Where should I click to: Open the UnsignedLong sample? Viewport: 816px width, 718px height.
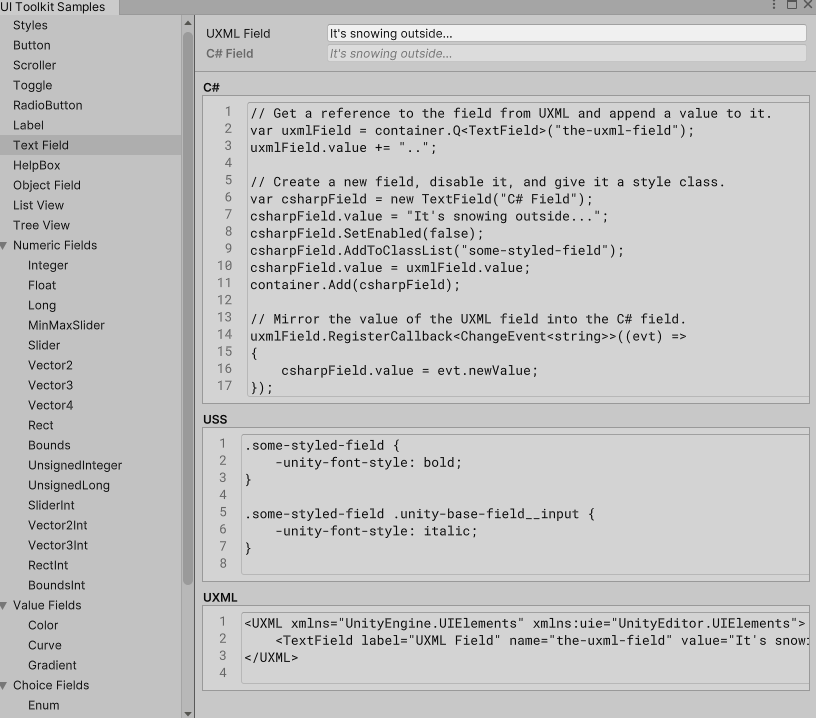[69, 485]
